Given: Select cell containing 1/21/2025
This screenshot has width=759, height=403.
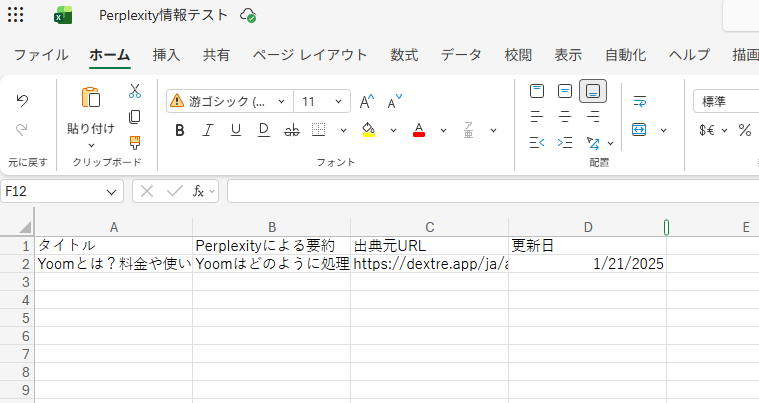Looking at the screenshot, I should tap(587, 264).
